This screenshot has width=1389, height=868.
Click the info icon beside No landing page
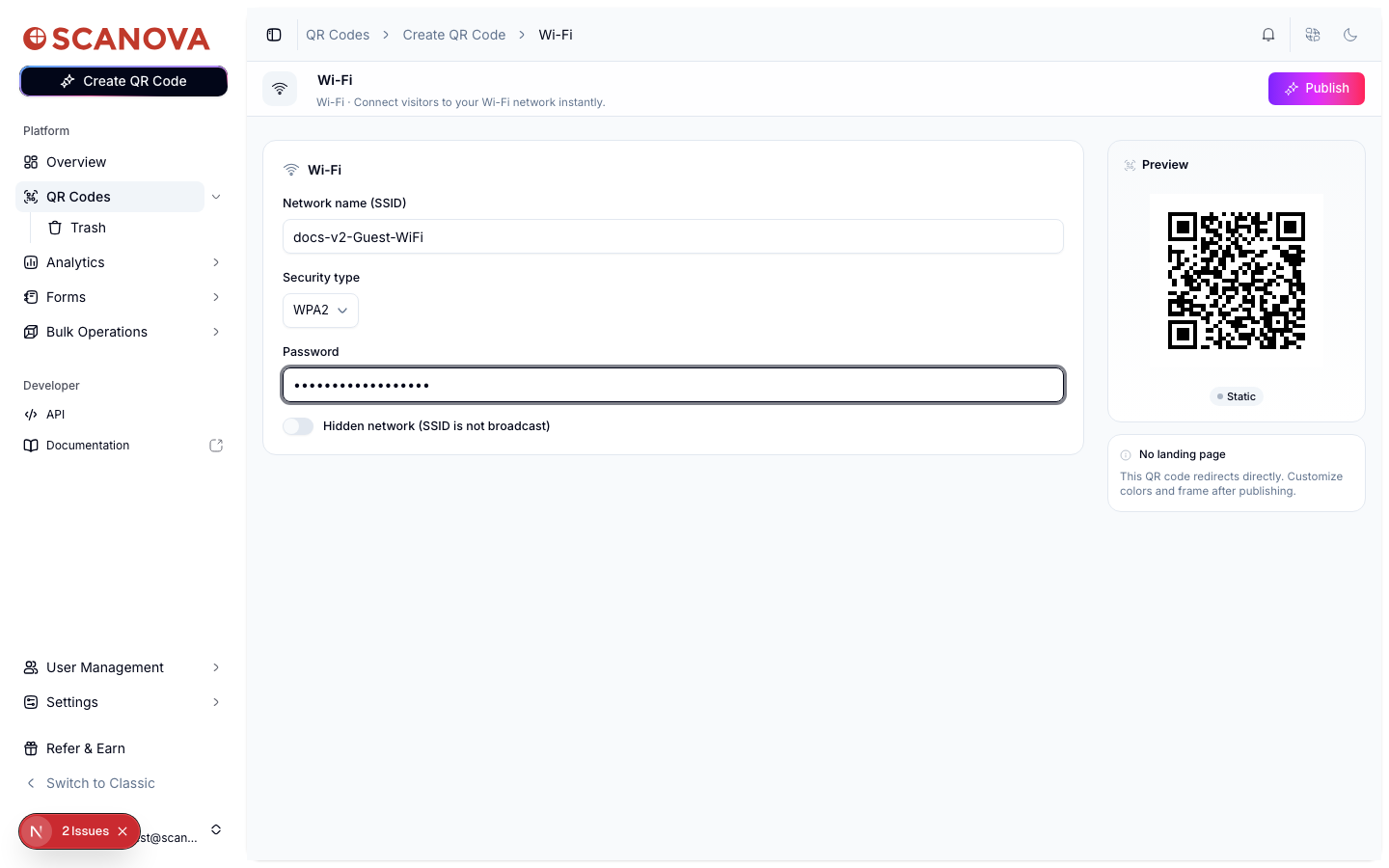pyautogui.click(x=1126, y=455)
